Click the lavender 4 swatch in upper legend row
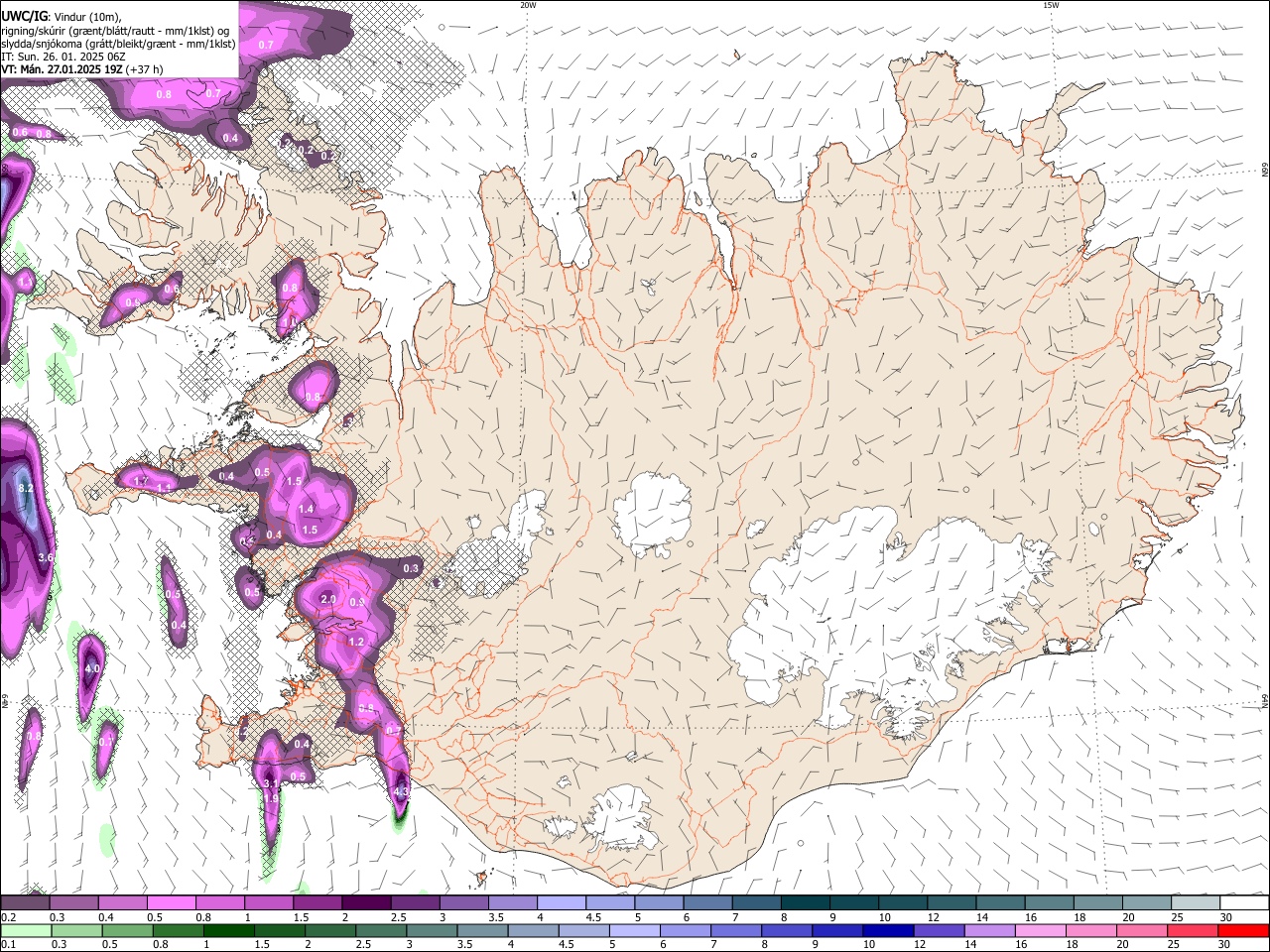 (562, 903)
